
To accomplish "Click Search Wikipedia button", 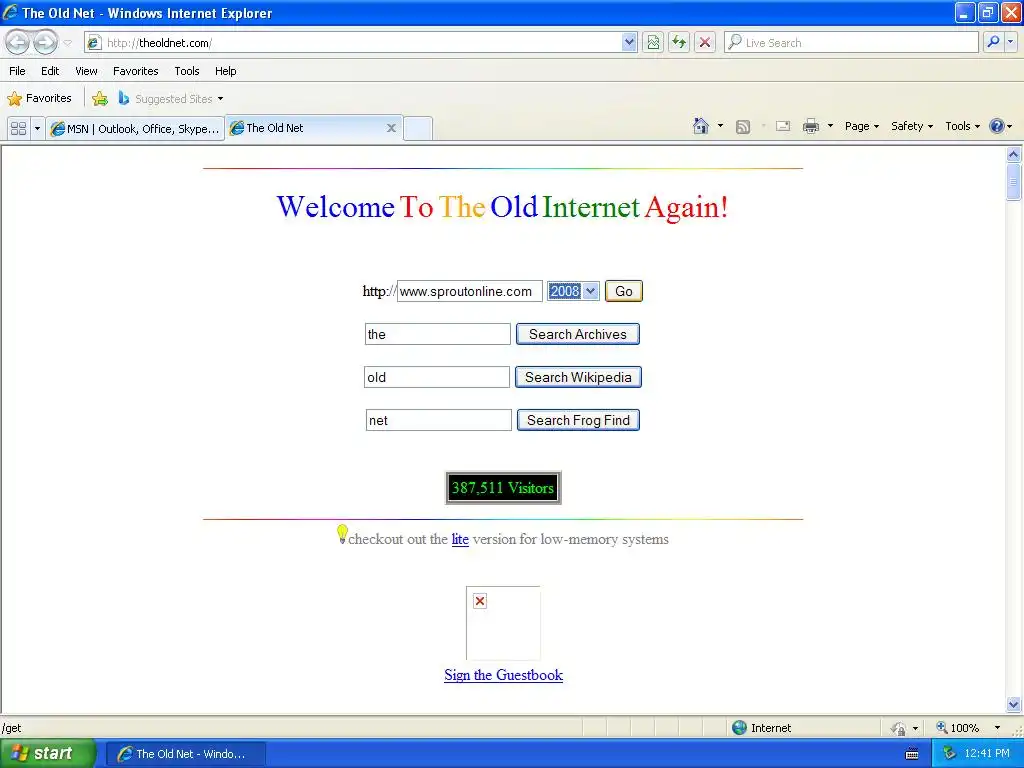I will coord(579,377).
